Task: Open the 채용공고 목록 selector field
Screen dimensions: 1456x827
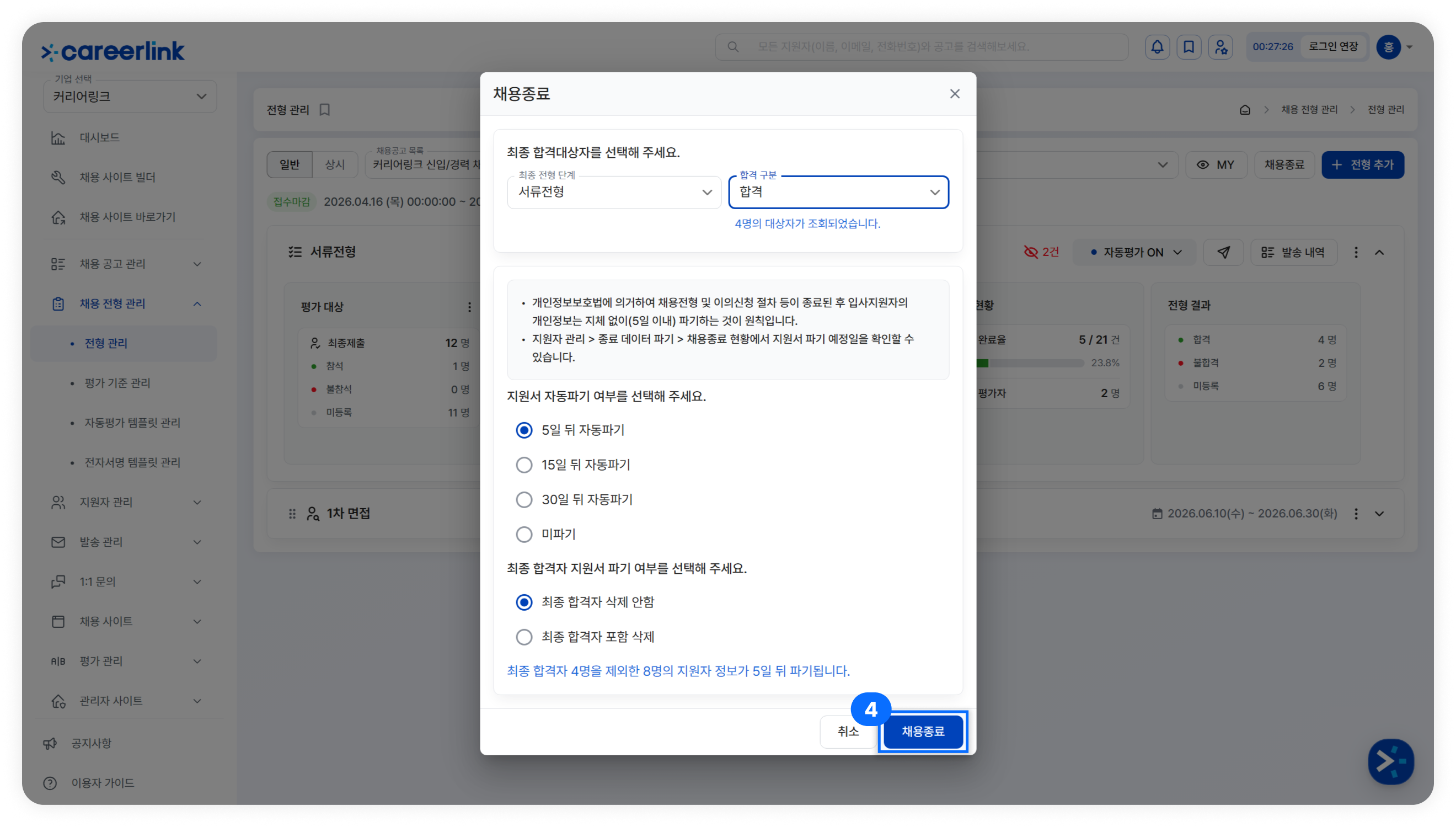Action: pyautogui.click(x=772, y=165)
